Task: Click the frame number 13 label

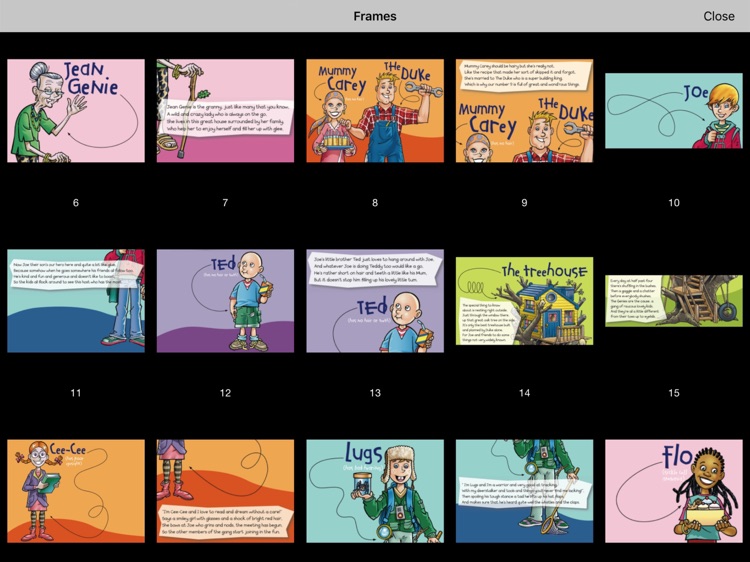Action: pyautogui.click(x=375, y=393)
